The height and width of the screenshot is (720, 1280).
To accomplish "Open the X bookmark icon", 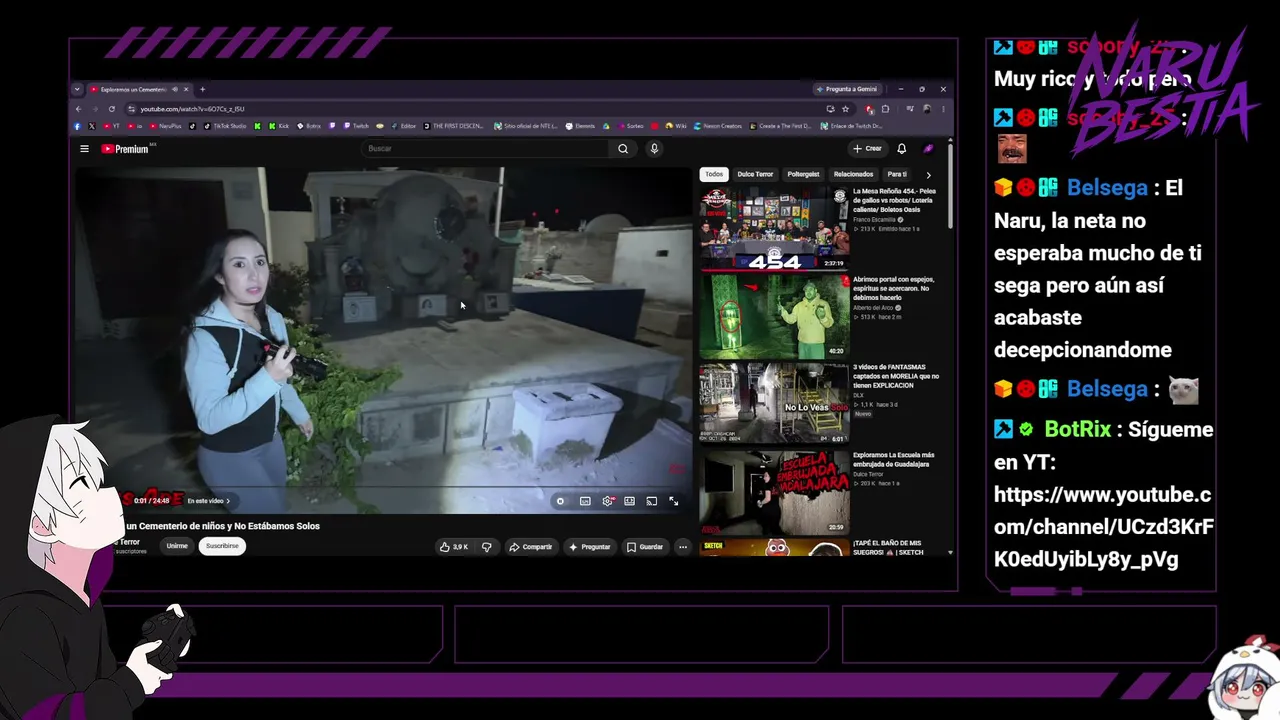I will [92, 126].
